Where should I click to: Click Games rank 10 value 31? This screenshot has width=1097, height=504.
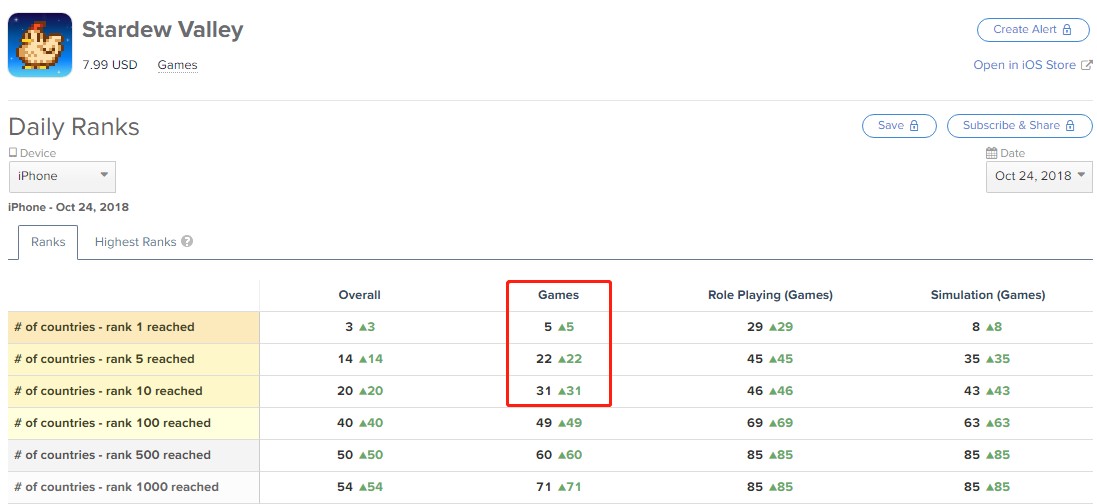point(544,391)
